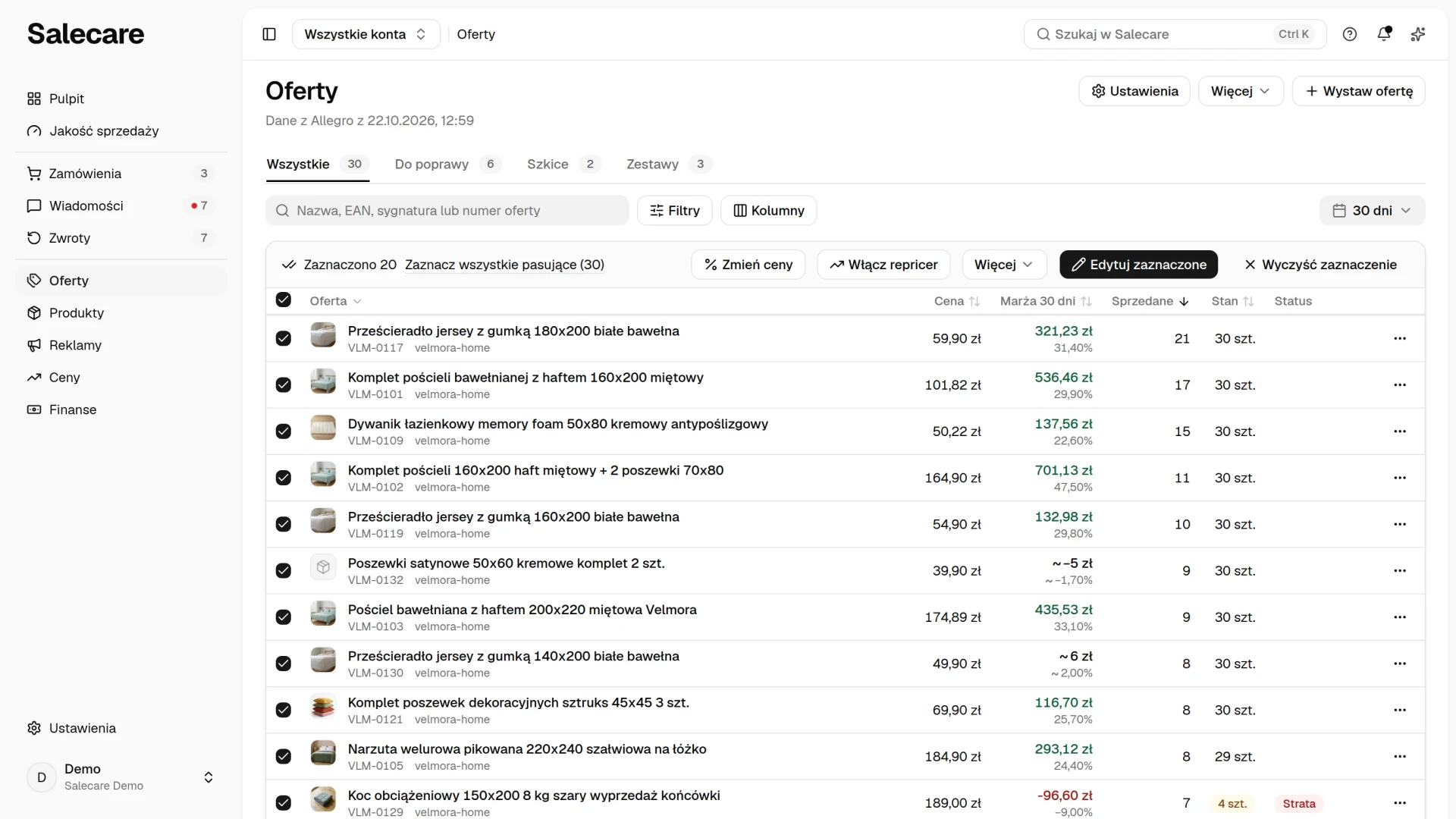Open Pulpit in the sidebar
Screen dimensions: 1456x819
click(121, 99)
